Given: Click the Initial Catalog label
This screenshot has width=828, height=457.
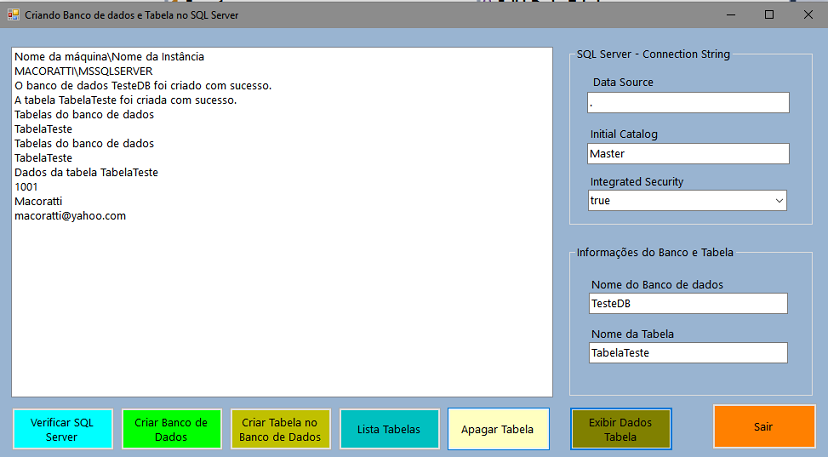Looking at the screenshot, I should 624,134.
